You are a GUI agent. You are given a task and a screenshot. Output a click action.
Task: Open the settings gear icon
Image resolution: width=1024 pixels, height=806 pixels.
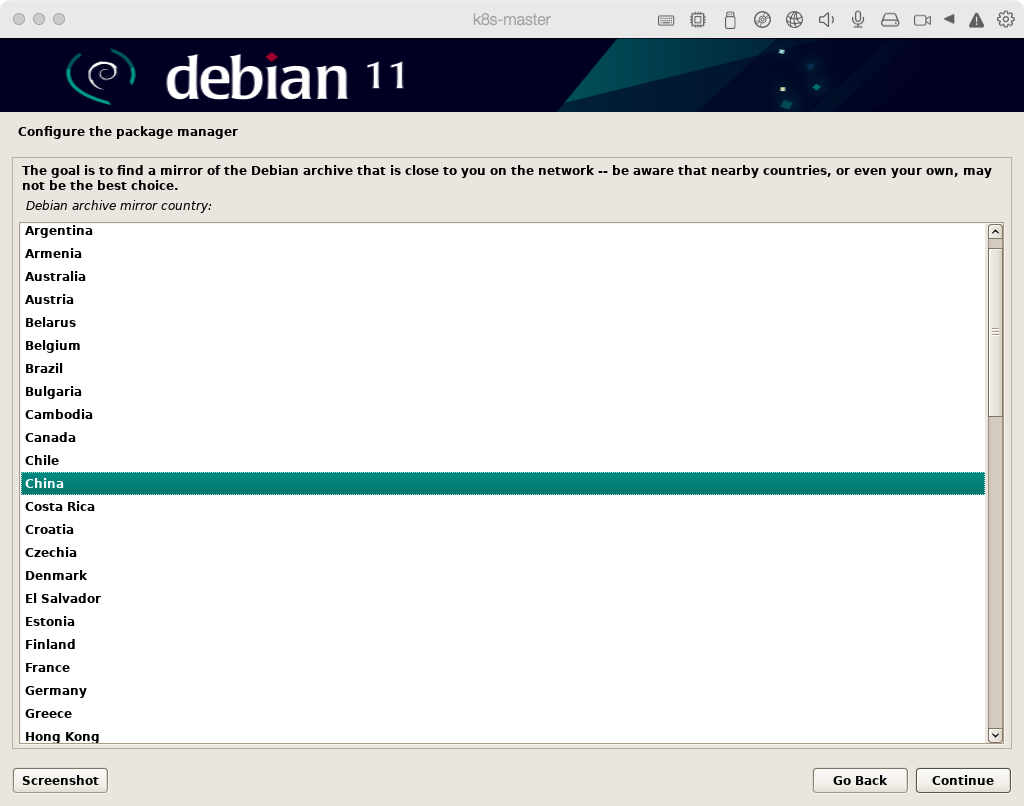pyautogui.click(x=1006, y=20)
